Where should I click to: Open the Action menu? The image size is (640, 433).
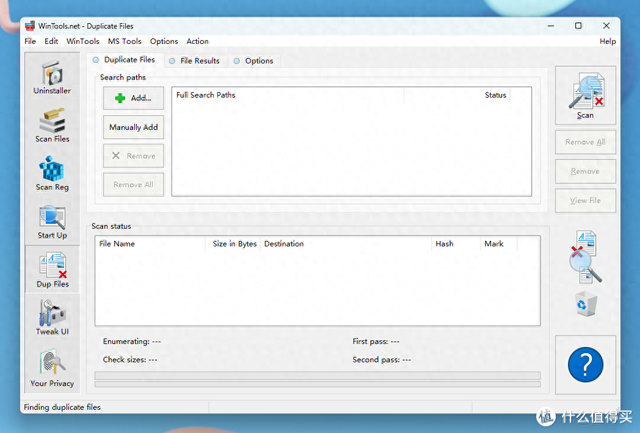coord(197,41)
